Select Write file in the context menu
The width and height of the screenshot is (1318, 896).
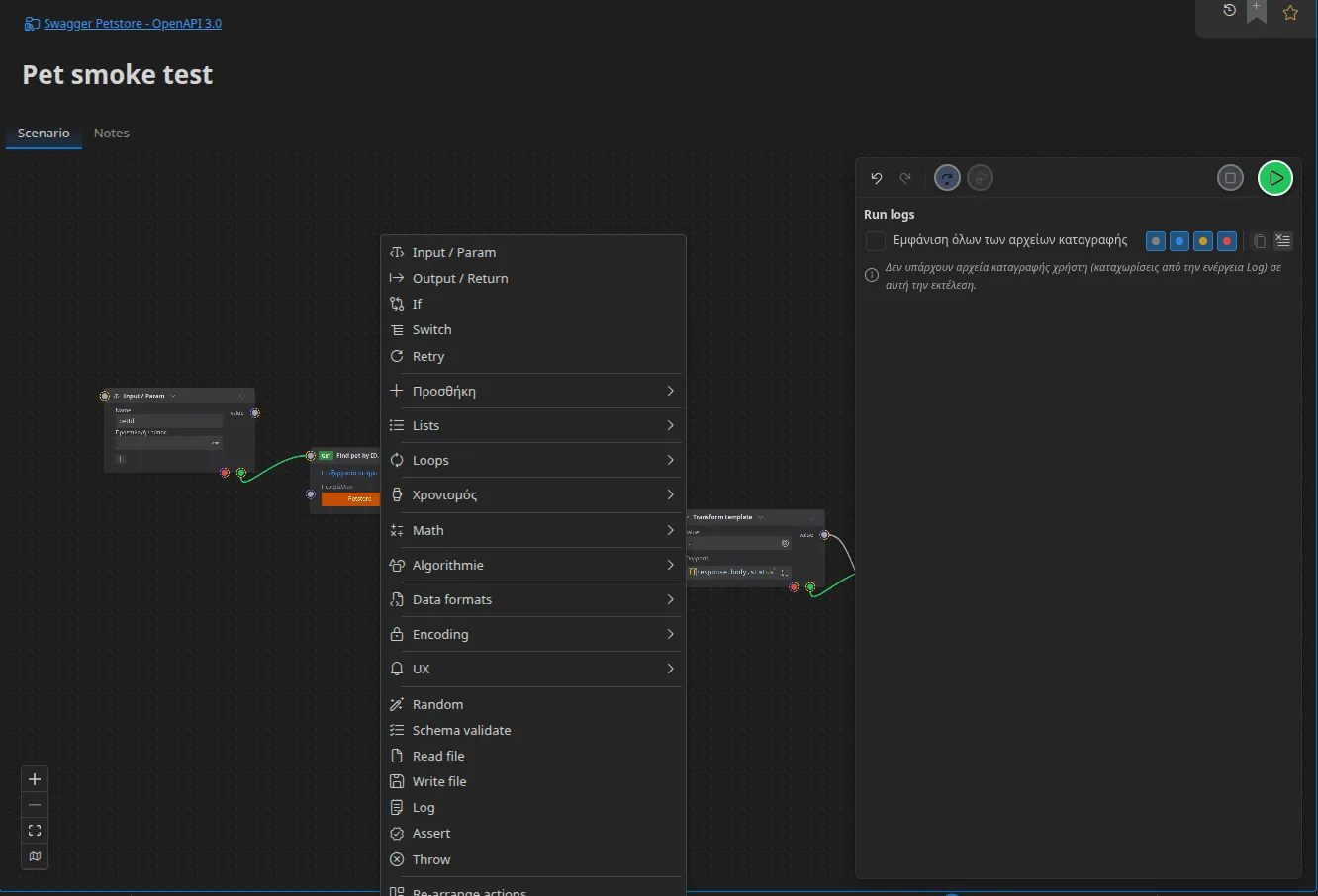[x=532, y=781]
